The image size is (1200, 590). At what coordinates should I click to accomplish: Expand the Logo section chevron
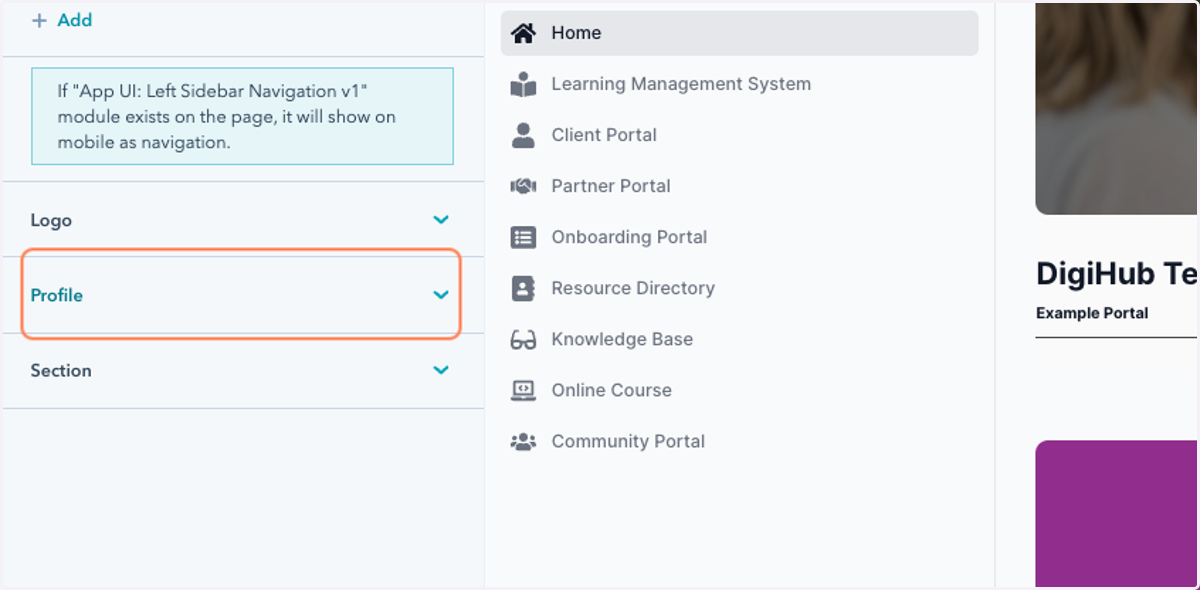(441, 220)
